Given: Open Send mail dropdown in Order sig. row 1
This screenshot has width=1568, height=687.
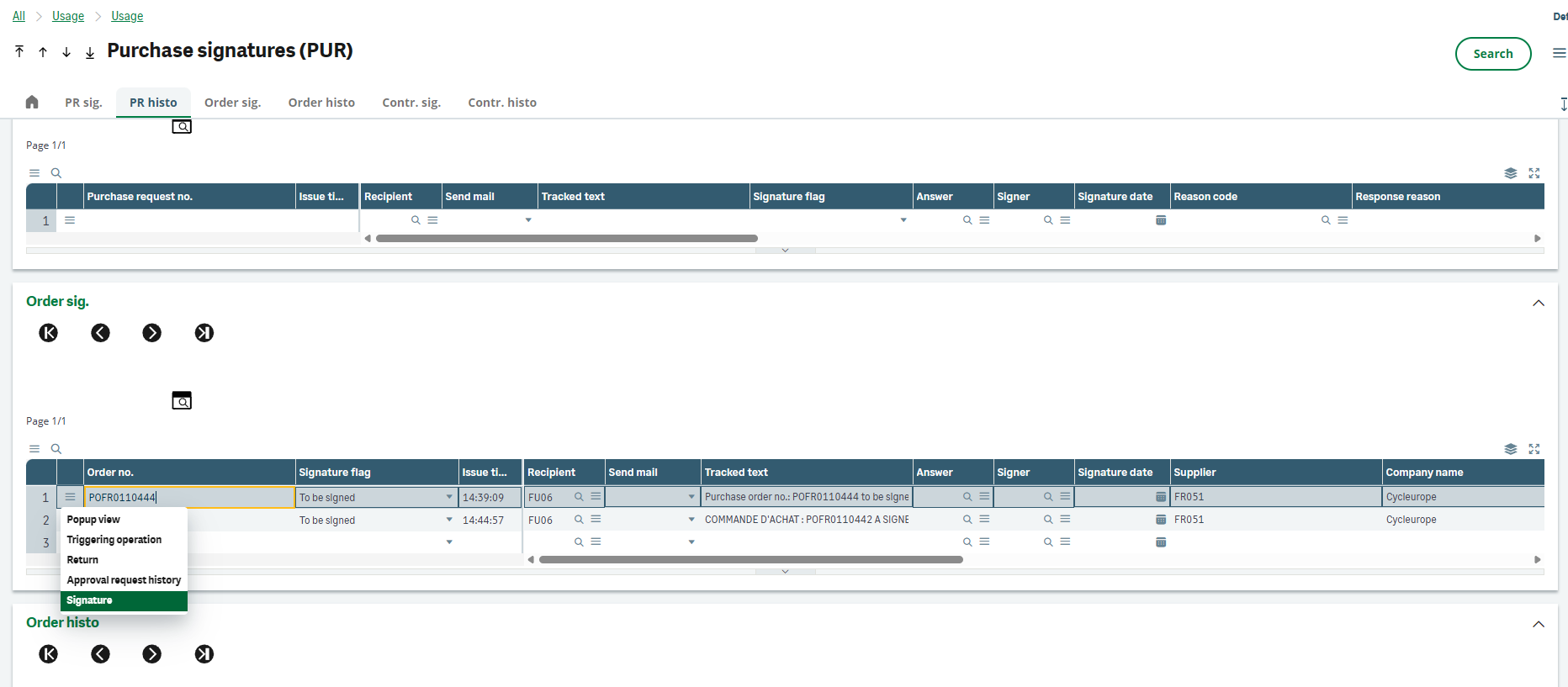Looking at the screenshot, I should coord(691,497).
